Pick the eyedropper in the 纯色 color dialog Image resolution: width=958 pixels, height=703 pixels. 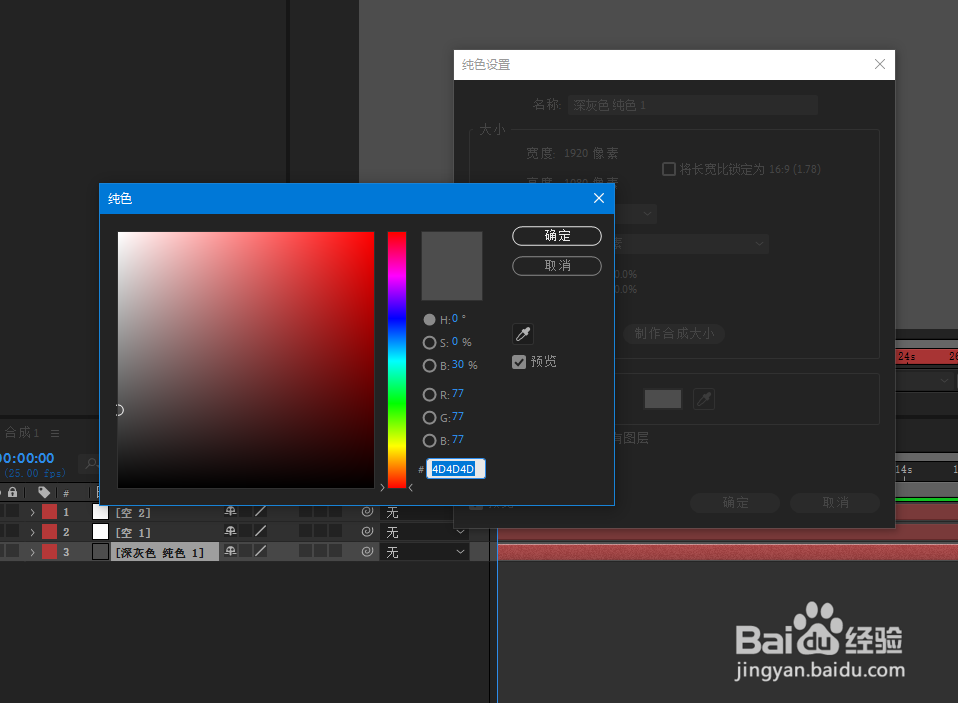coord(522,334)
